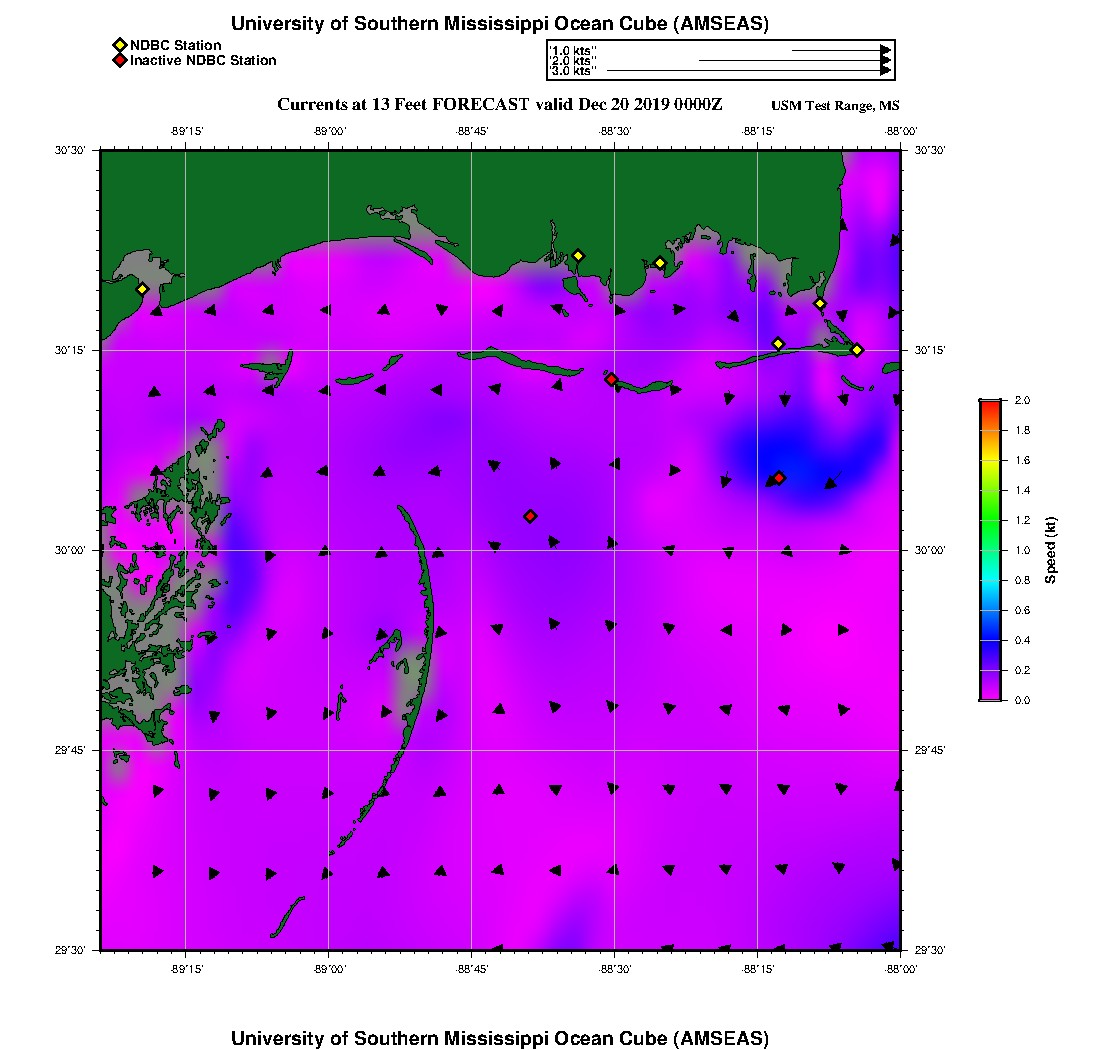Click the "Speed (kt)" color bar label
The image size is (1100, 1050).
pos(1051,550)
